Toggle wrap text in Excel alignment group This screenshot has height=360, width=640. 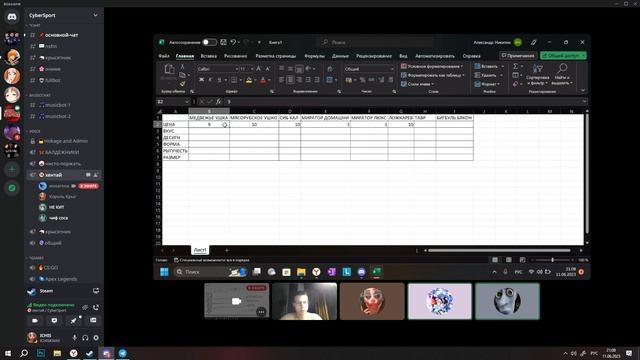point(330,69)
